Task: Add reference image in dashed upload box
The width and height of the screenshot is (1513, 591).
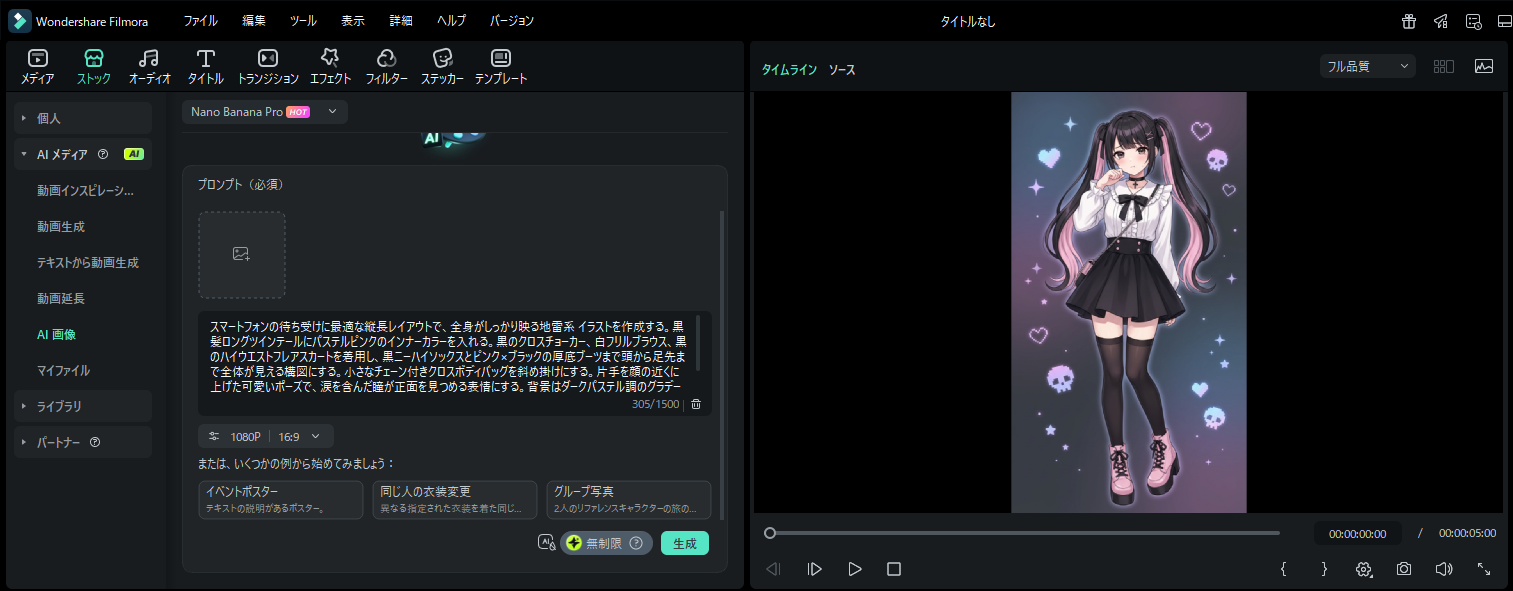Action: 241,254
